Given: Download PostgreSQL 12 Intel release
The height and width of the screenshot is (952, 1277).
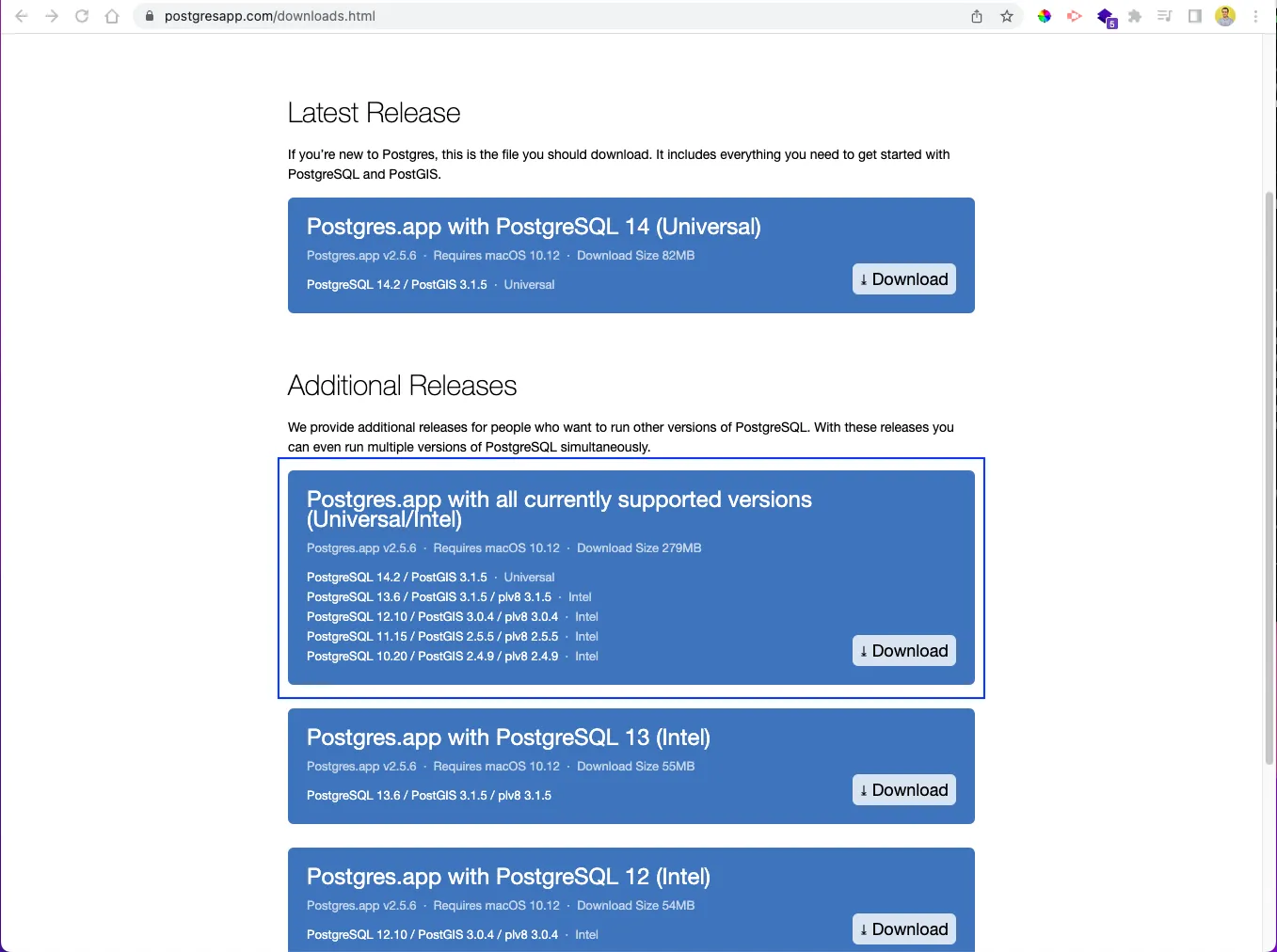Looking at the screenshot, I should pyautogui.click(x=904, y=929).
